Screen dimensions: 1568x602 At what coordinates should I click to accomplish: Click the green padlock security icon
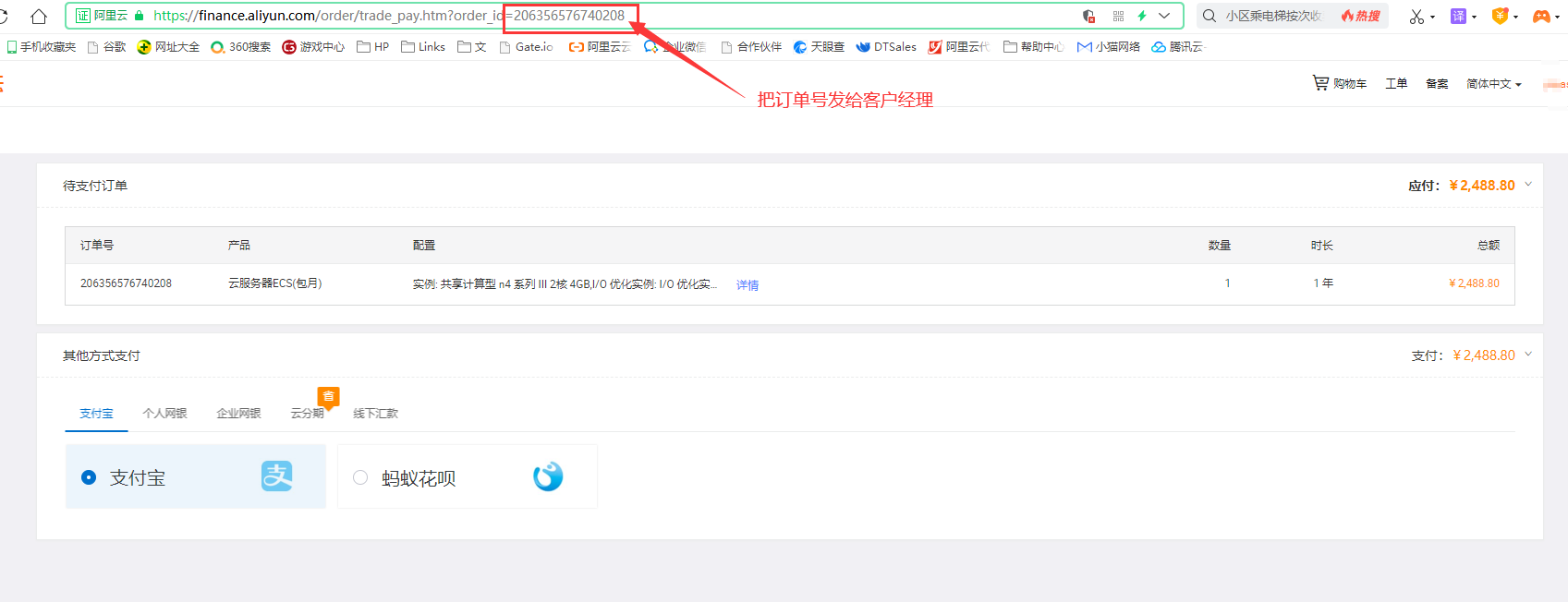(140, 16)
